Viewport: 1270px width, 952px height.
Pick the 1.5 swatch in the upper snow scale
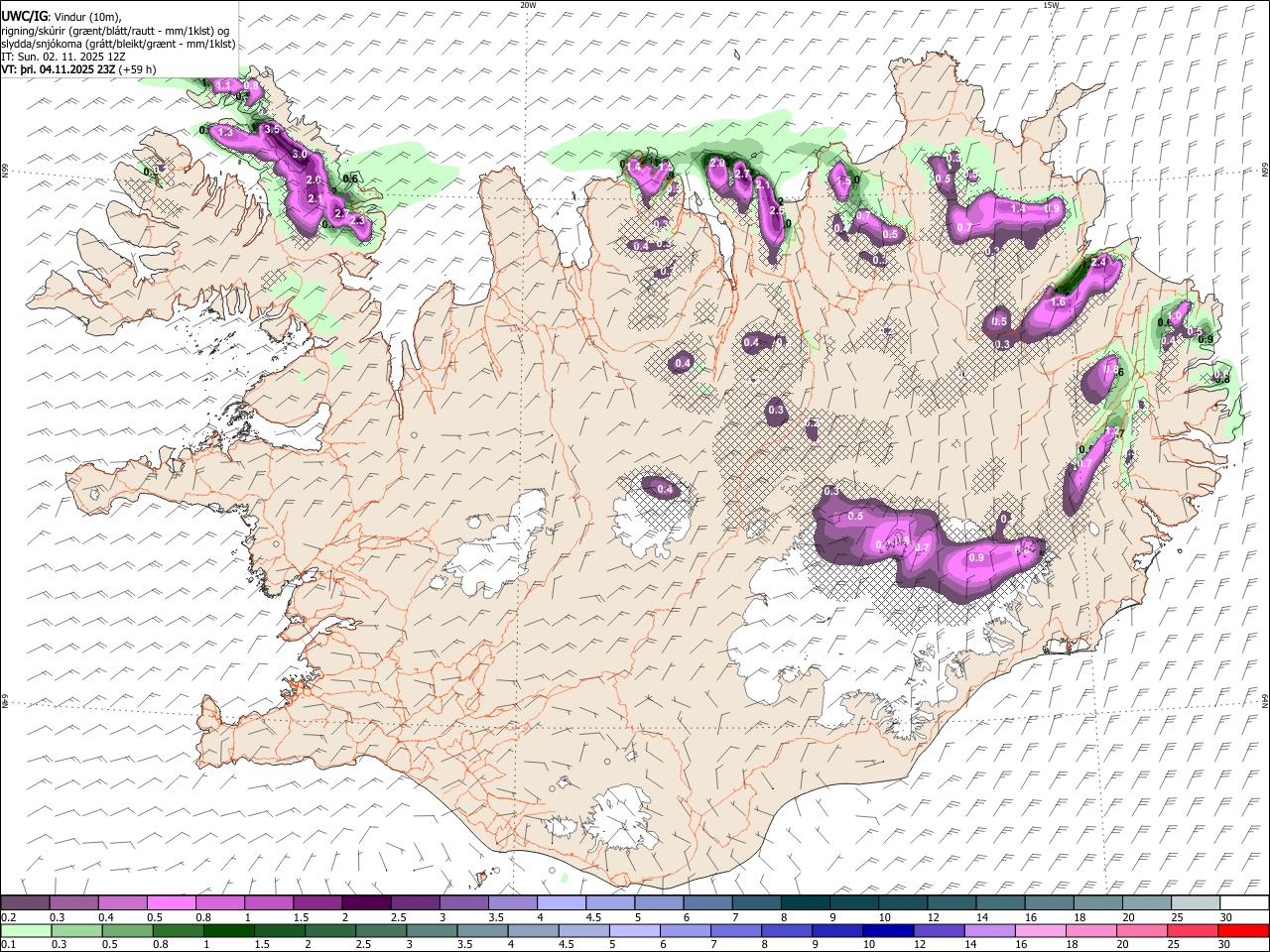317,902
